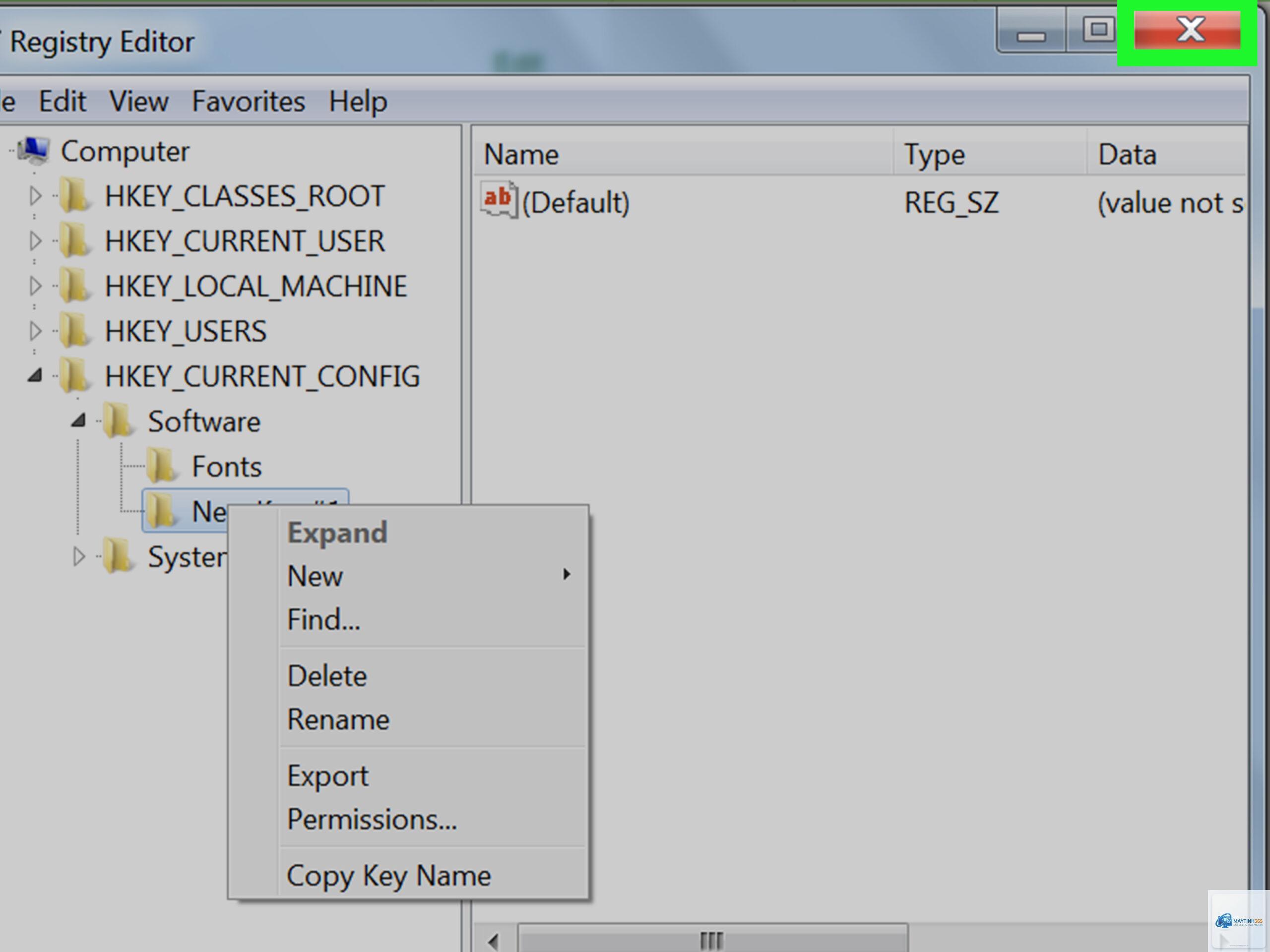Click the scrollbar left arrow
The image size is (1270, 952).
coord(493,941)
